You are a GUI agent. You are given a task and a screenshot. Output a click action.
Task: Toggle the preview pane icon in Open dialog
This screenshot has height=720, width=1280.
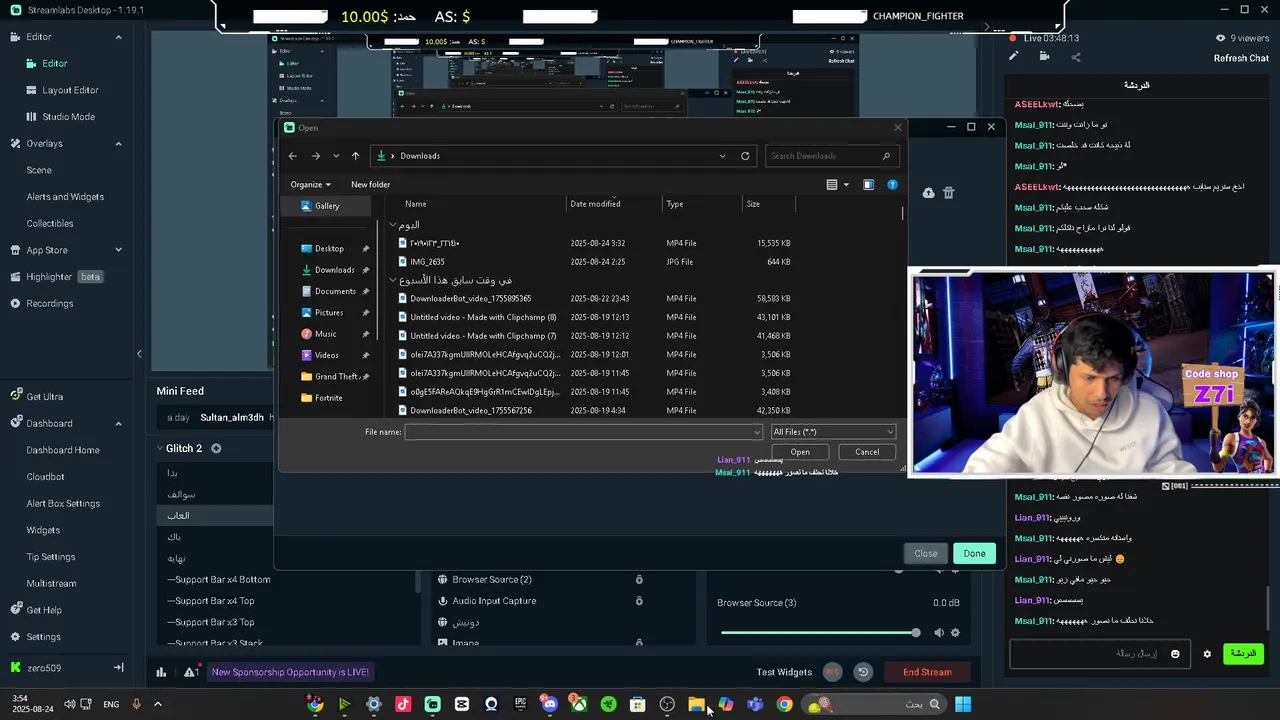(x=868, y=185)
